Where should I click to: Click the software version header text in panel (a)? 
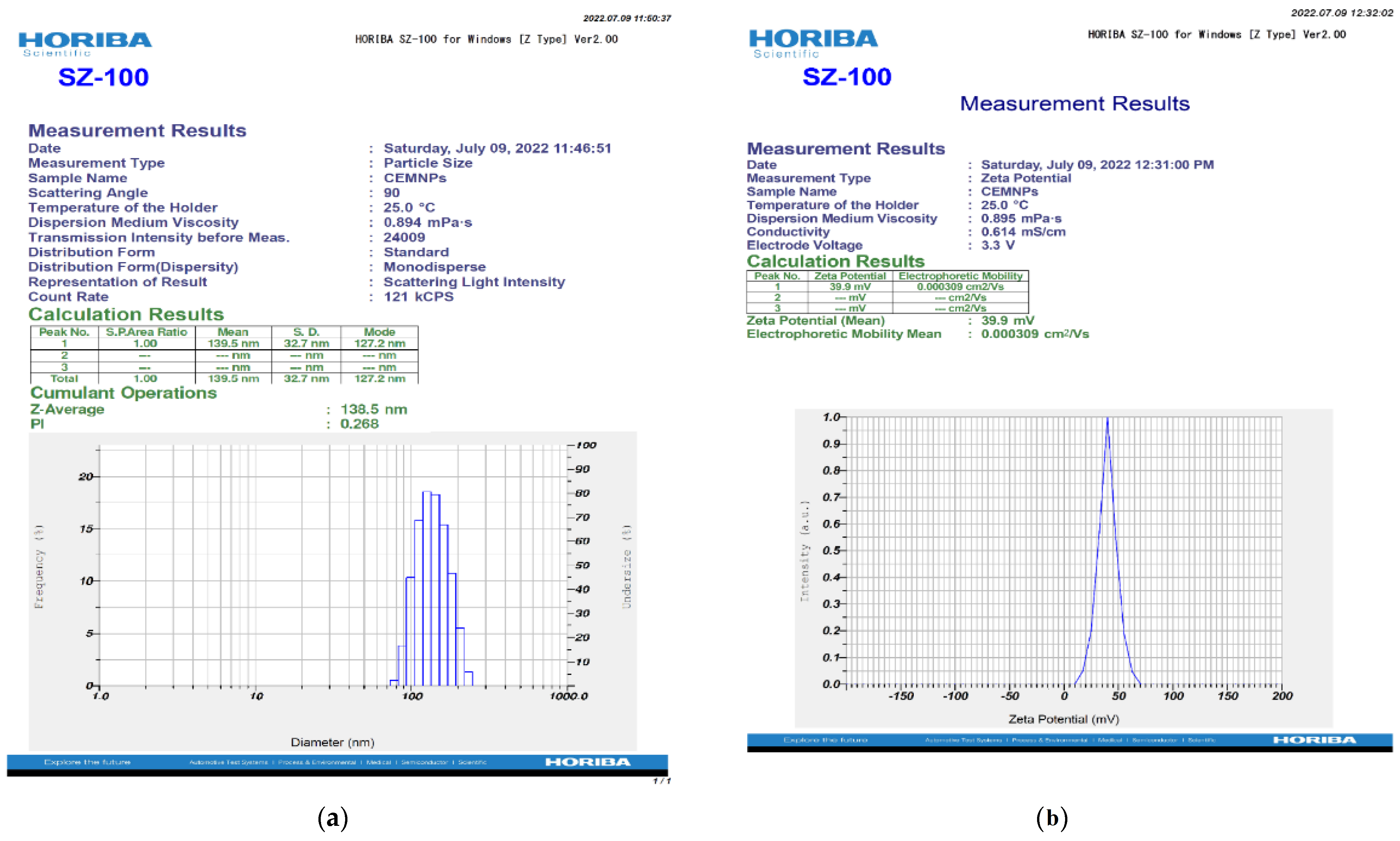[x=486, y=39]
